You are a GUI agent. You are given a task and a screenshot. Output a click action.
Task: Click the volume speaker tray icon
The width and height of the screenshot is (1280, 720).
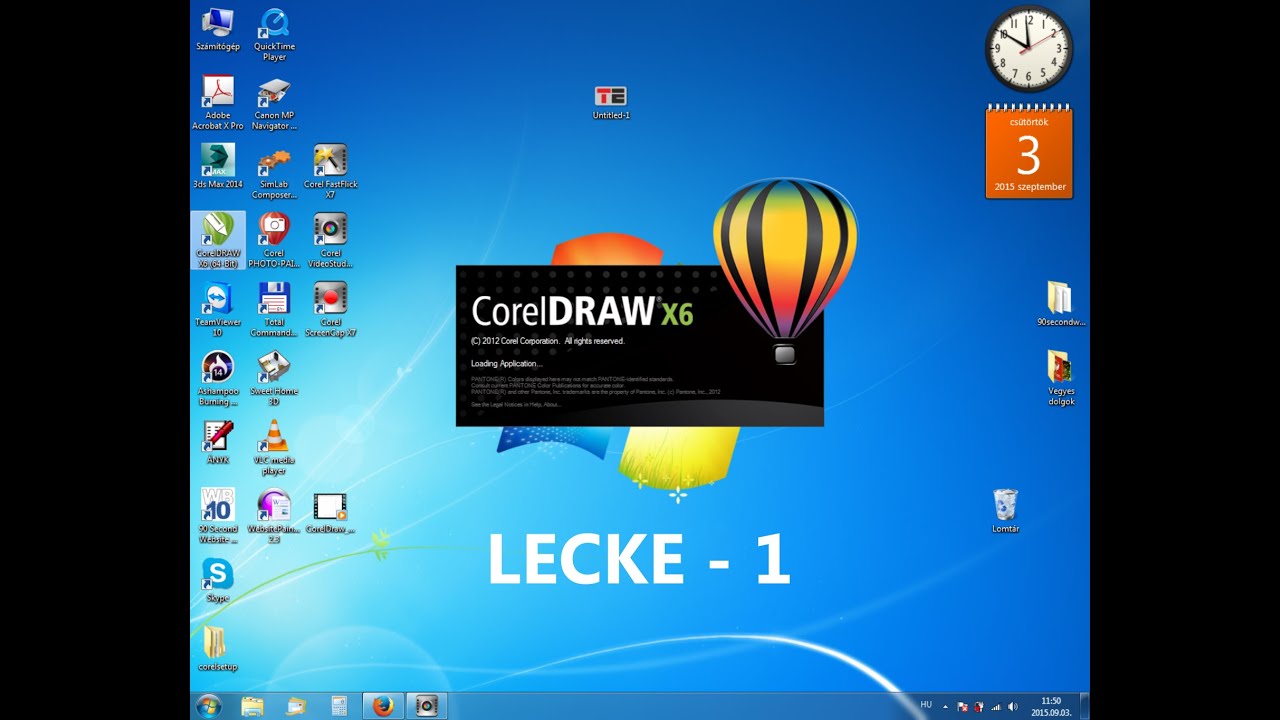1012,706
